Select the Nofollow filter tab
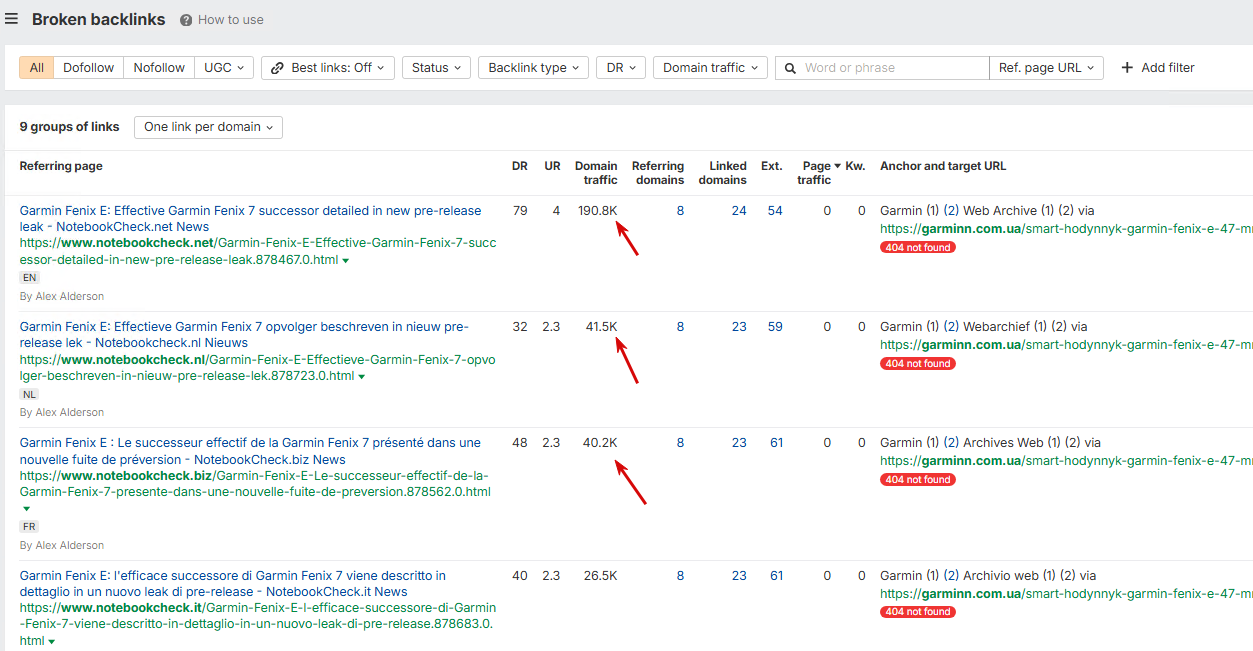The image size is (1253, 651). click(159, 68)
